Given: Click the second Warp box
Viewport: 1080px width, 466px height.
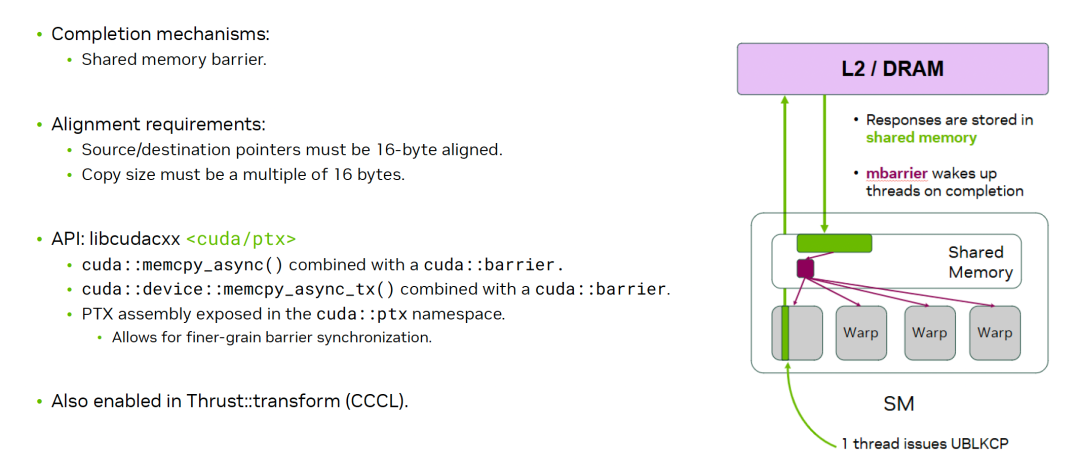Looking at the screenshot, I should point(861,333).
